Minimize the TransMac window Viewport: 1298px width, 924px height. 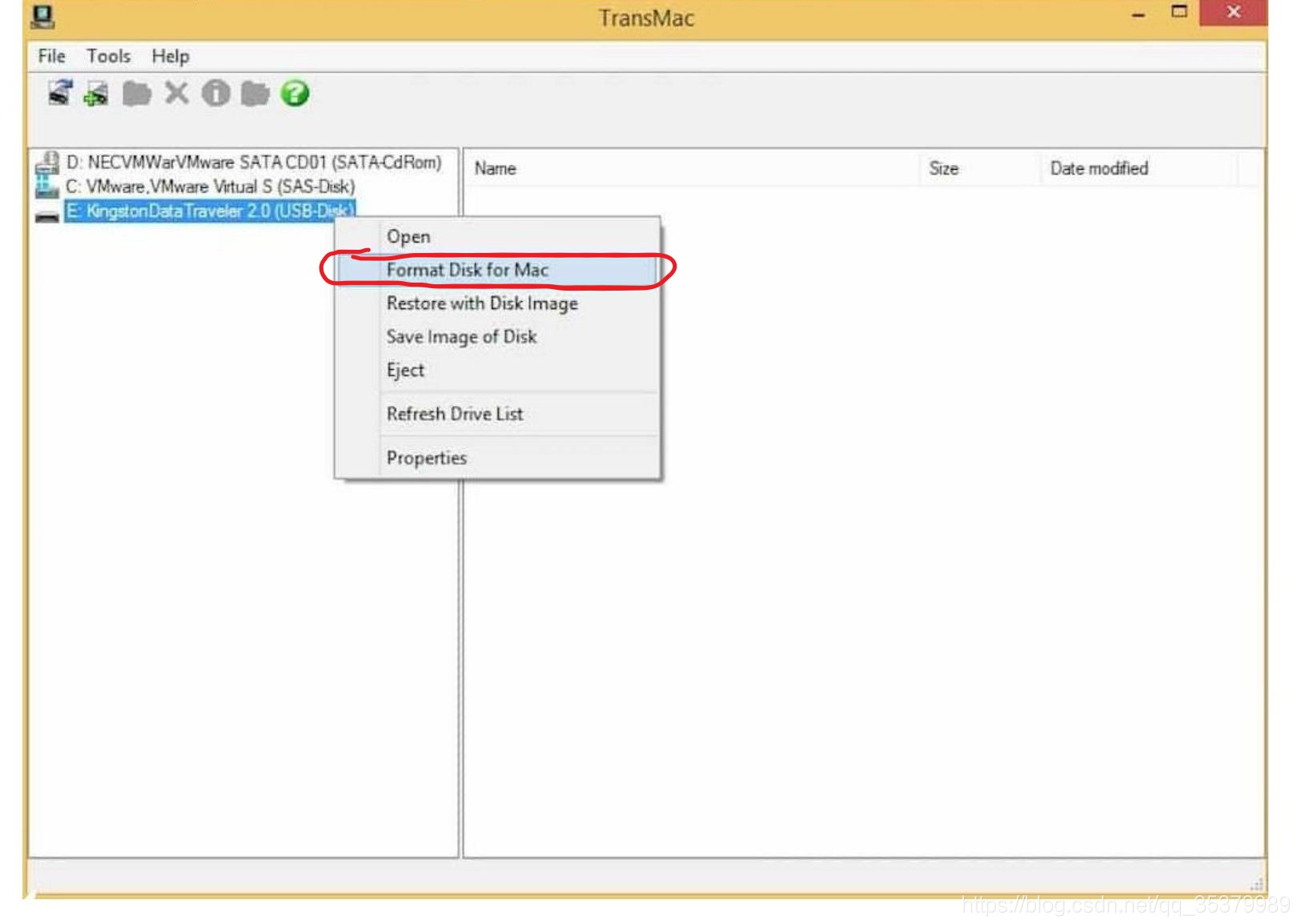pos(1138,14)
